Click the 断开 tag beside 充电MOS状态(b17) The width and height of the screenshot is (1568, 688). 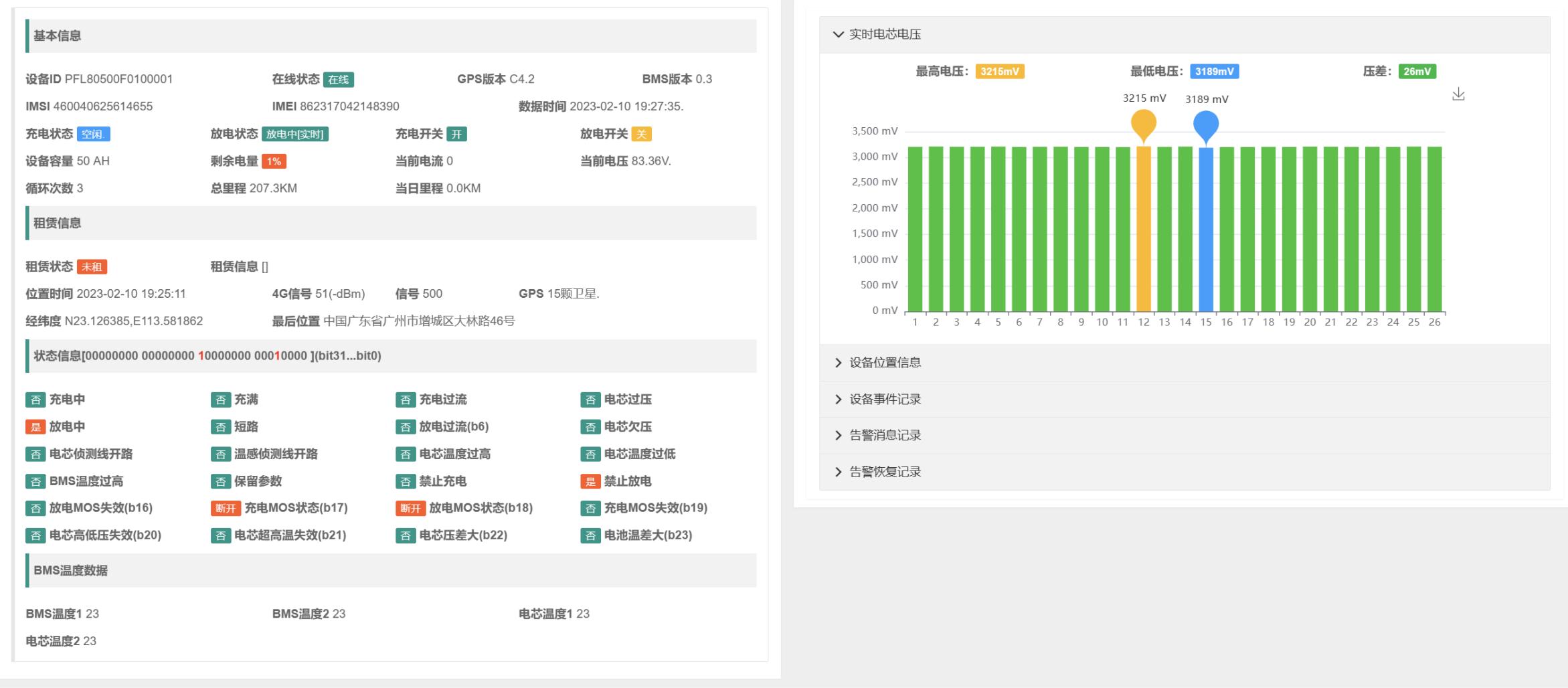click(x=226, y=508)
